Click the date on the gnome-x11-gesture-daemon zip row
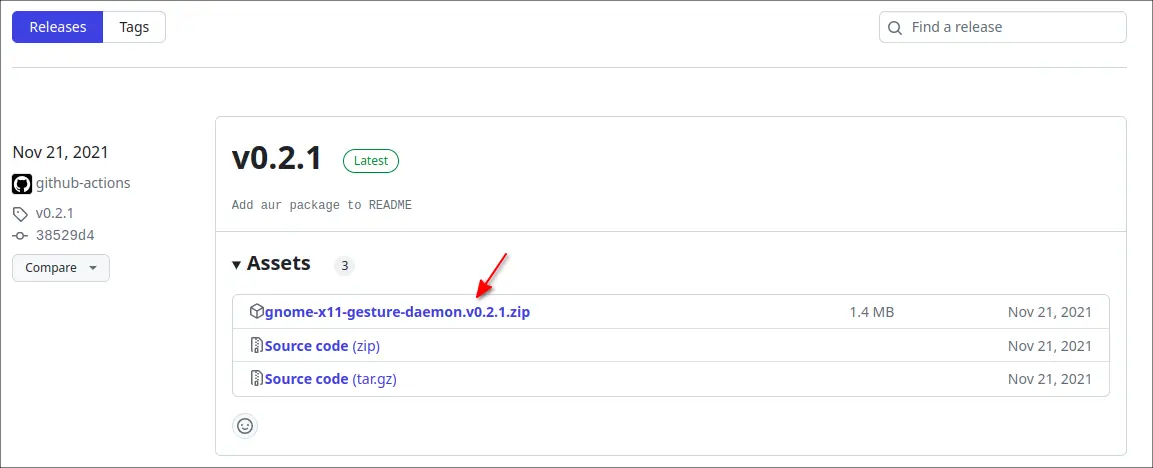The width and height of the screenshot is (1153, 468). click(x=1050, y=312)
